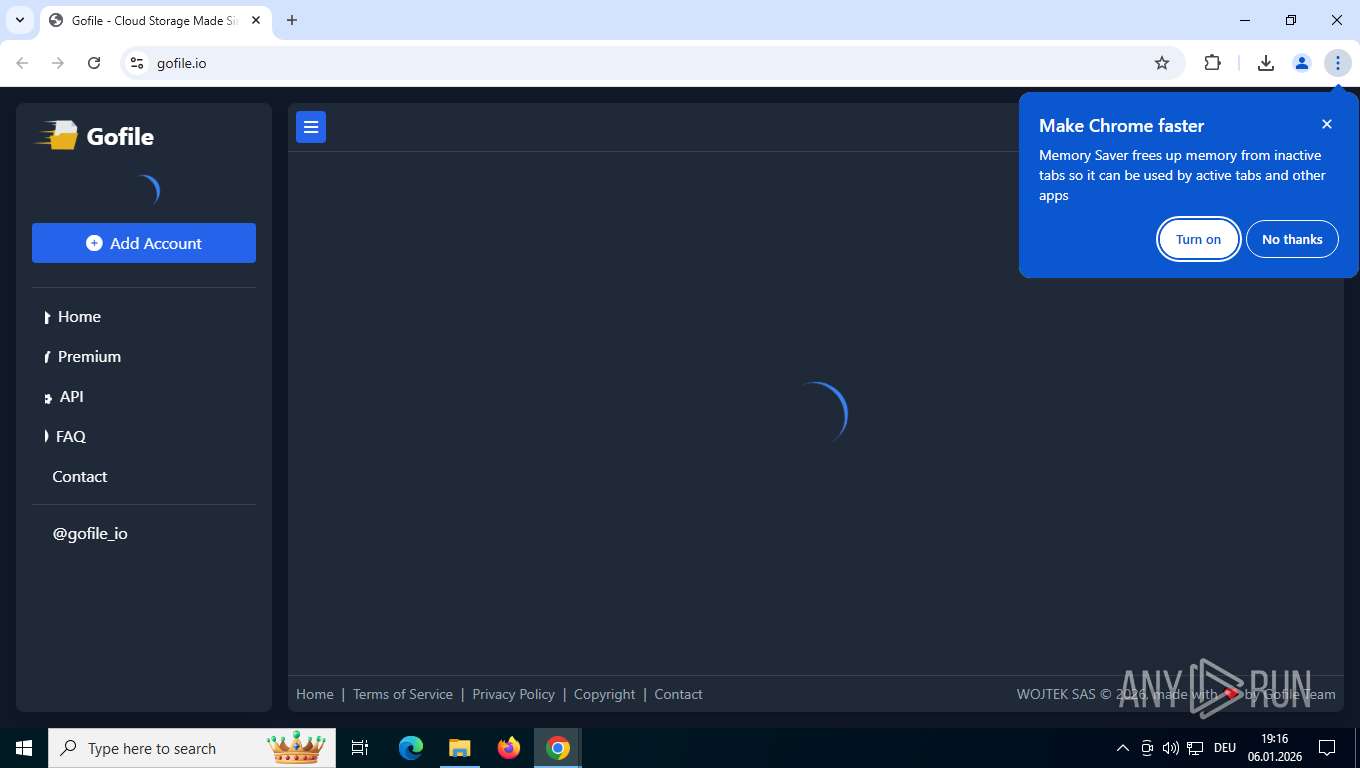Decline Memory Saver with No thanks
Viewport: 1360px width, 768px height.
tap(1292, 239)
